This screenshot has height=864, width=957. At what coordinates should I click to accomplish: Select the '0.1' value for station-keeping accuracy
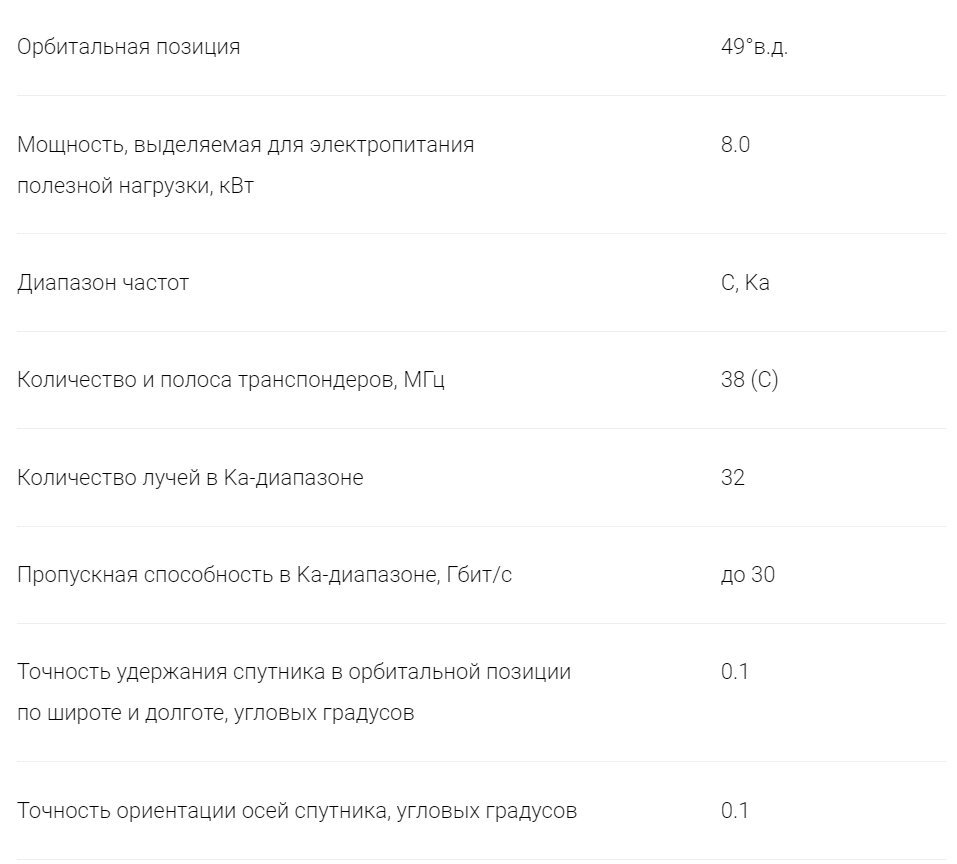point(734,672)
